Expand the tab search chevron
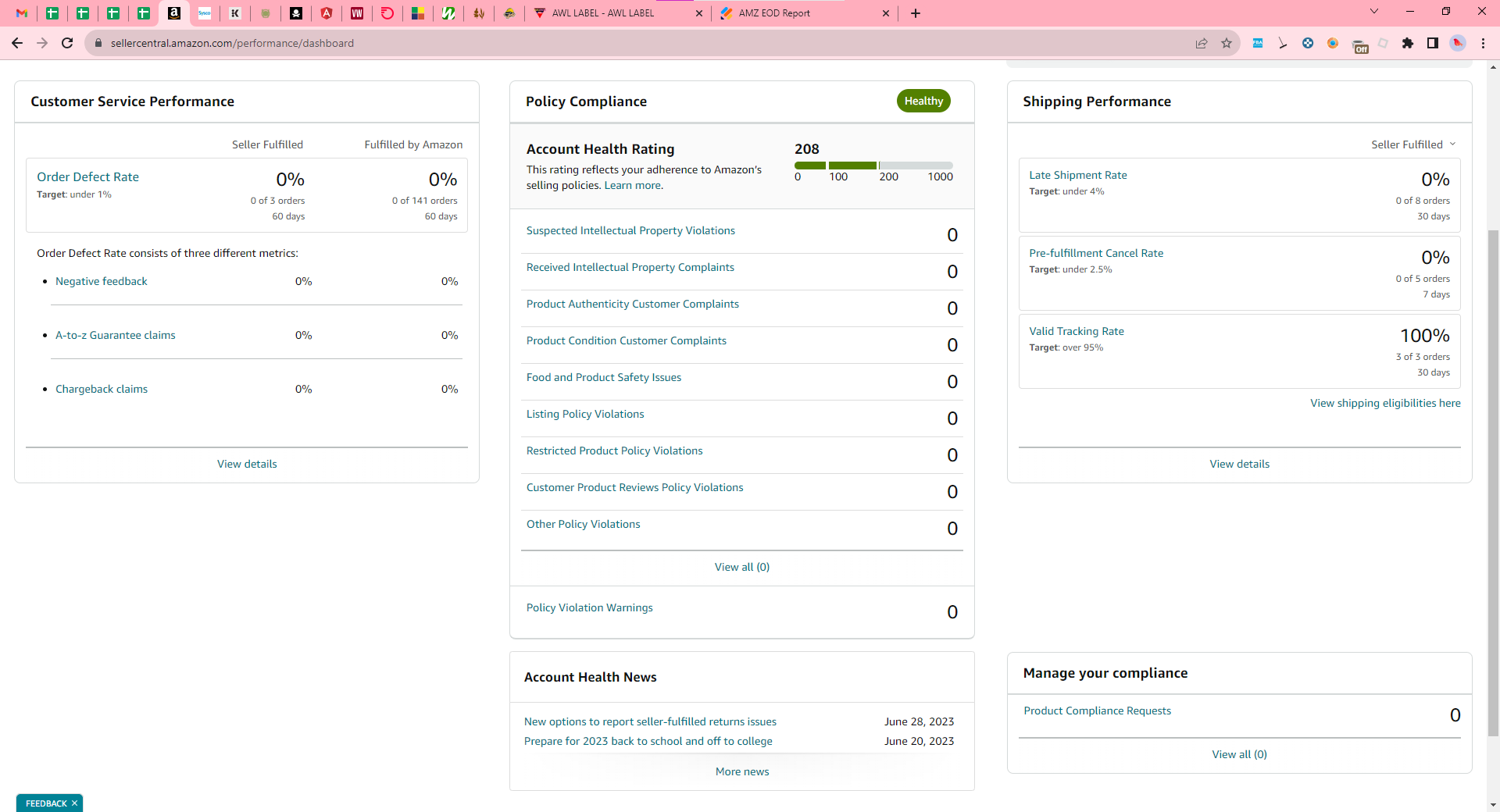 [1374, 12]
